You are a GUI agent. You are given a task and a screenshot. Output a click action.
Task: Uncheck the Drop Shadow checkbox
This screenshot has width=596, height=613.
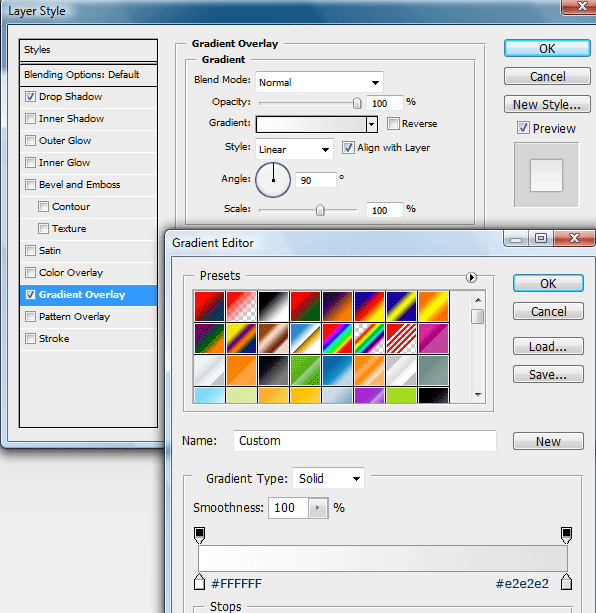(x=30, y=97)
